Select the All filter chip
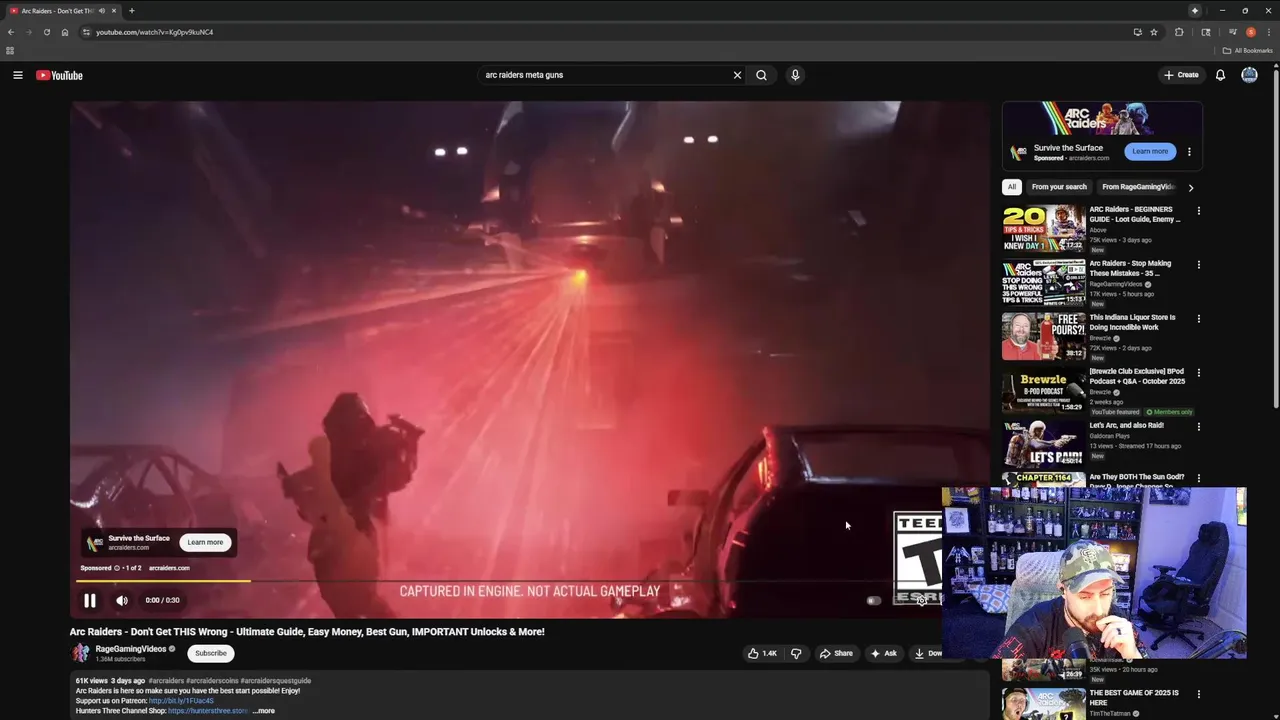 1011,187
